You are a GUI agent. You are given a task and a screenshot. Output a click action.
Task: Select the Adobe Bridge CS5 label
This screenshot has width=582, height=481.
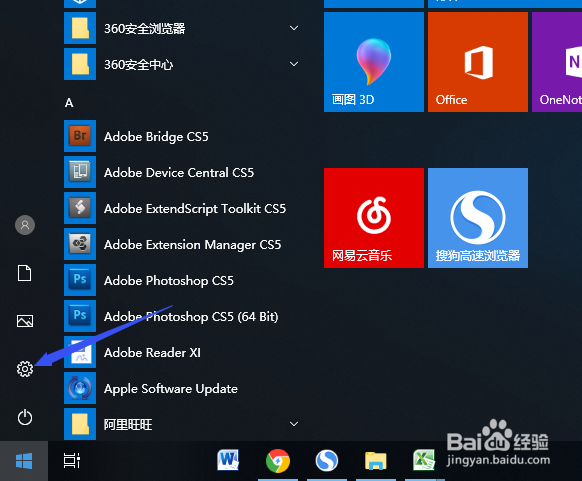pos(156,137)
